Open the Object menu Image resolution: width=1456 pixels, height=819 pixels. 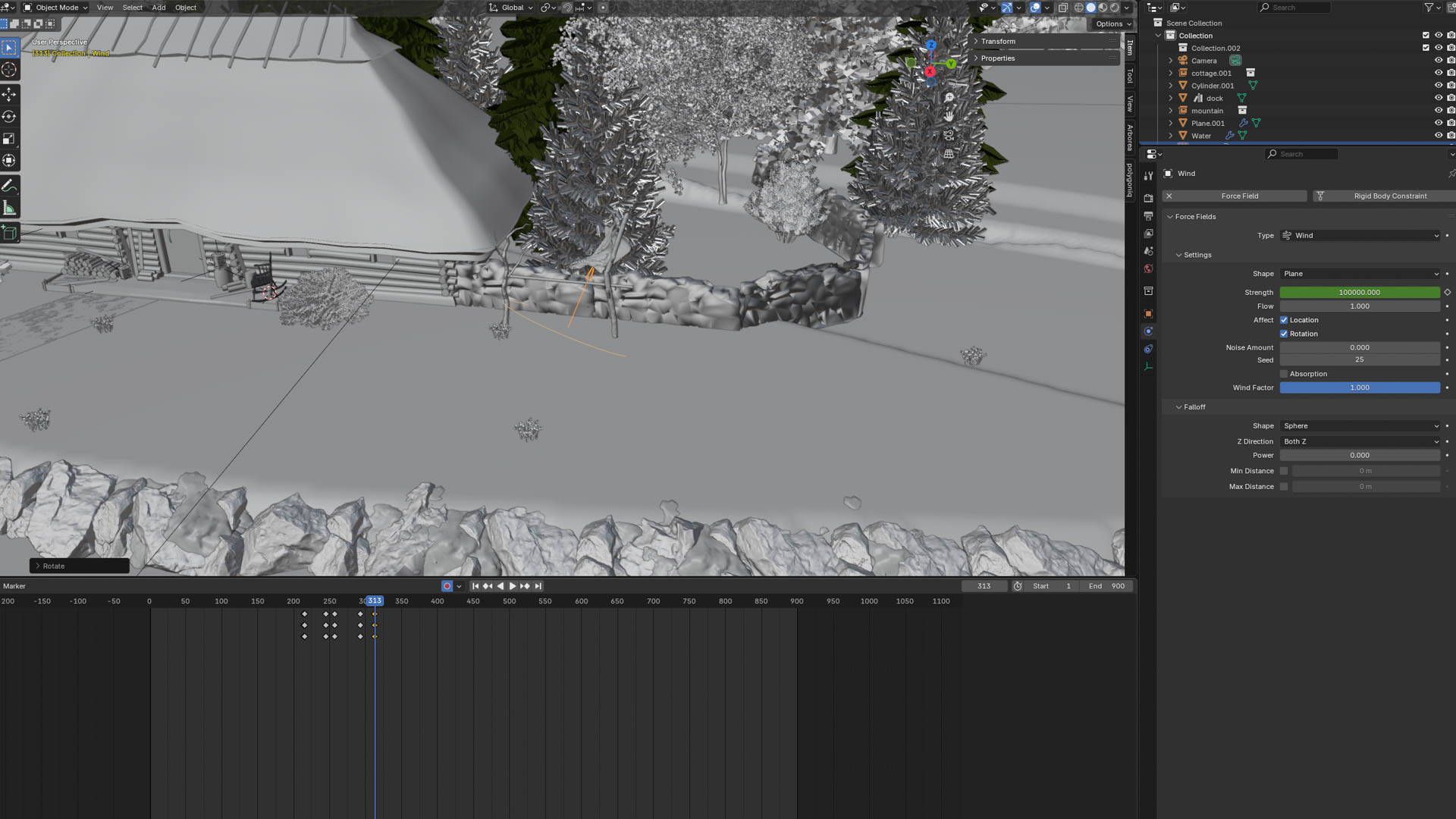(185, 8)
